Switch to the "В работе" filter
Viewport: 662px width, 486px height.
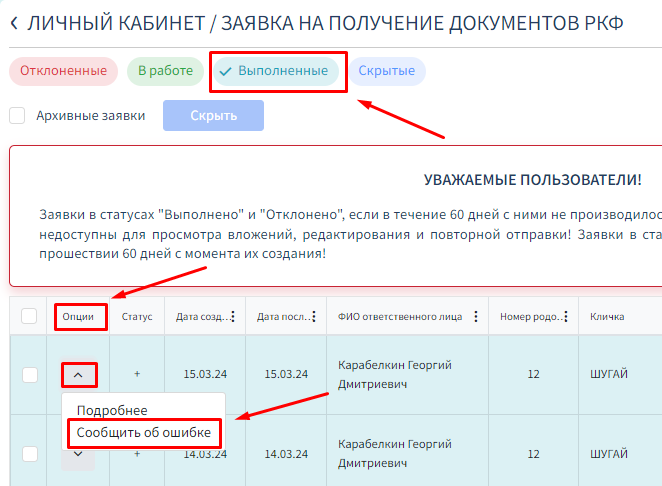165,71
